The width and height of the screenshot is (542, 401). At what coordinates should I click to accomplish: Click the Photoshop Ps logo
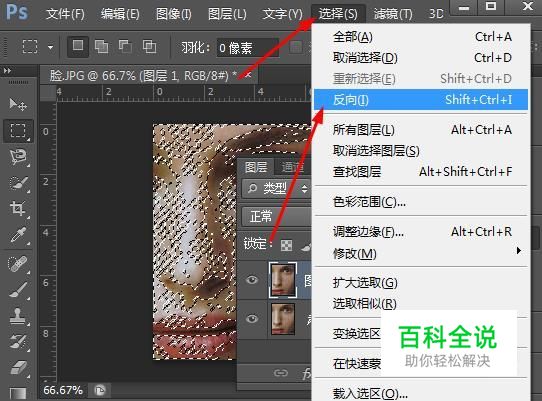tap(17, 12)
